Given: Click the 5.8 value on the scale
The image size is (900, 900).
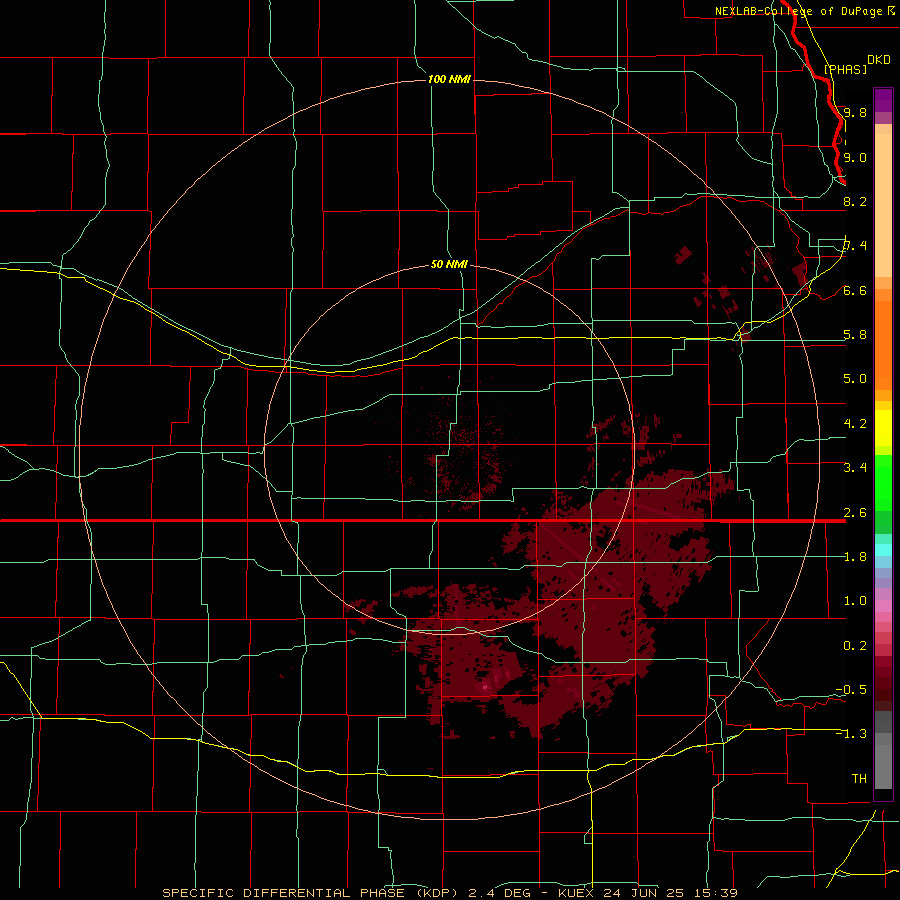Looking at the screenshot, I should pos(855,335).
